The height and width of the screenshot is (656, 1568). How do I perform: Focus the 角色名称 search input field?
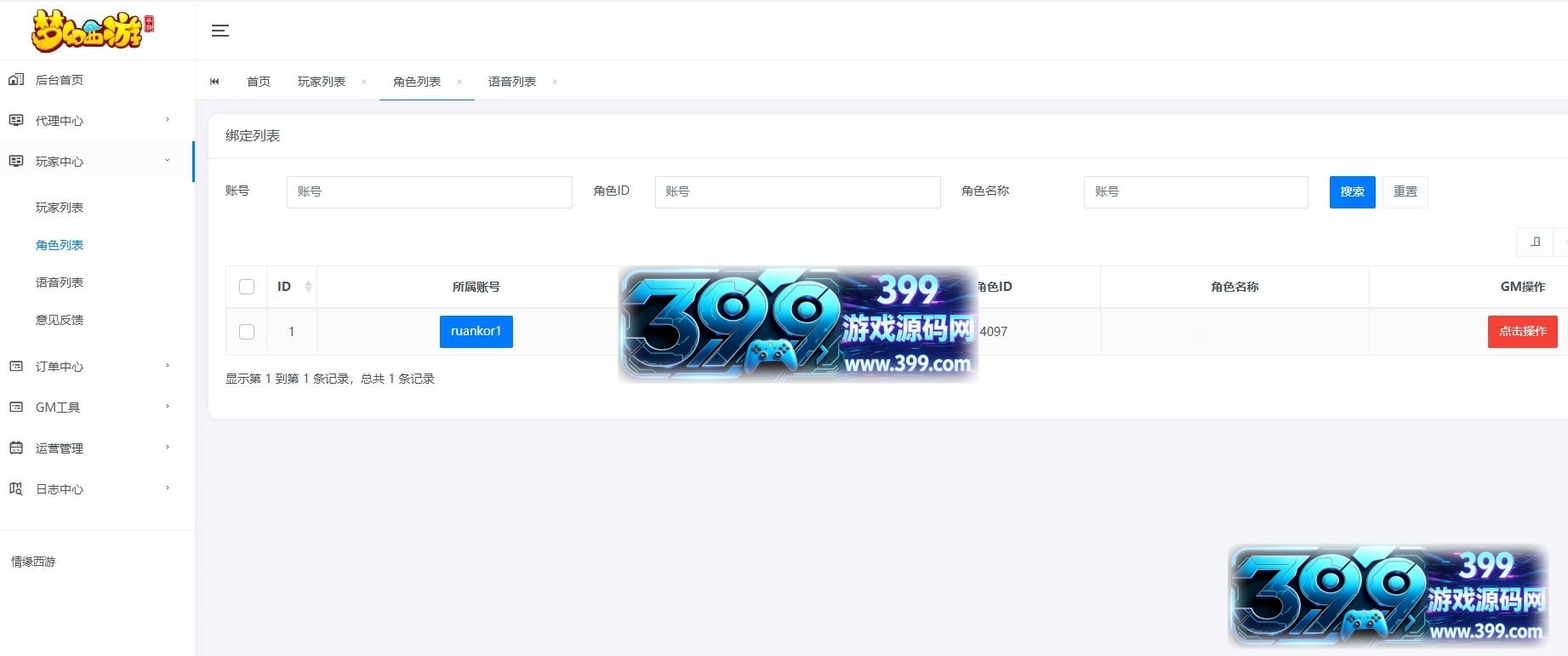point(1196,192)
